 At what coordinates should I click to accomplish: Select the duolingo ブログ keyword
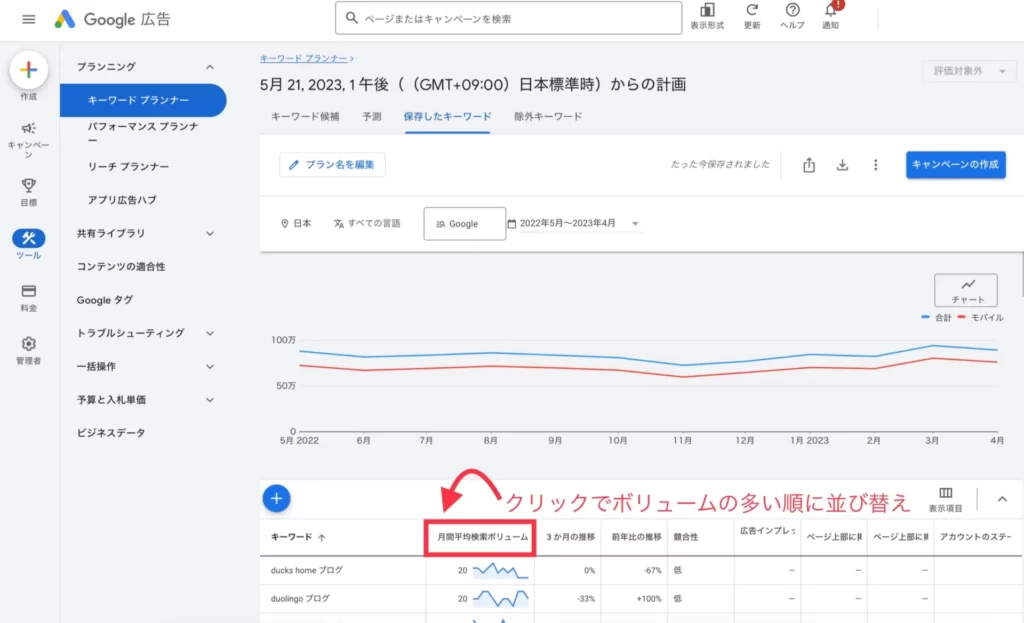[300, 598]
